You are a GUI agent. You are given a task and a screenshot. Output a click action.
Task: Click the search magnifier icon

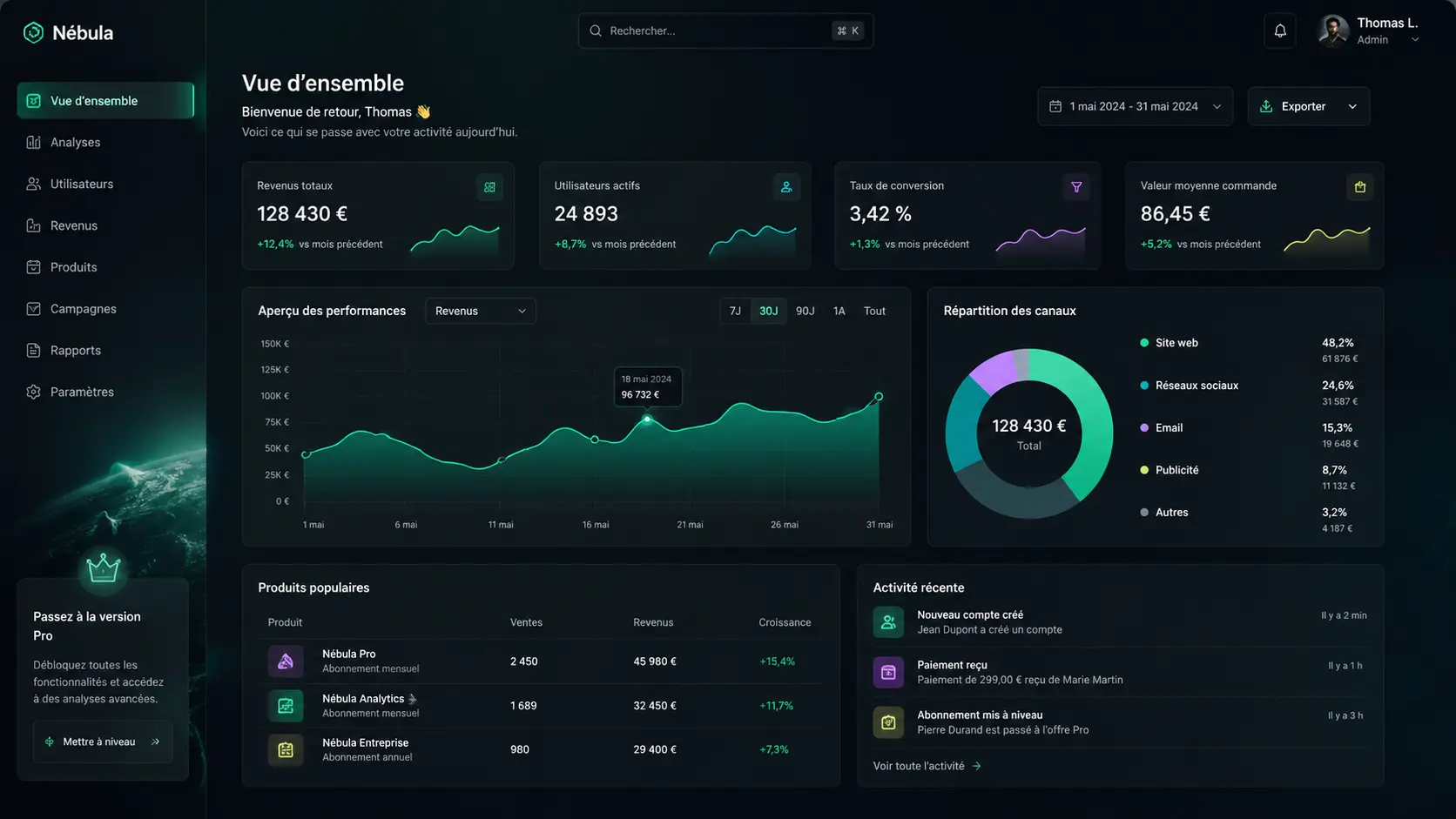pyautogui.click(x=596, y=30)
